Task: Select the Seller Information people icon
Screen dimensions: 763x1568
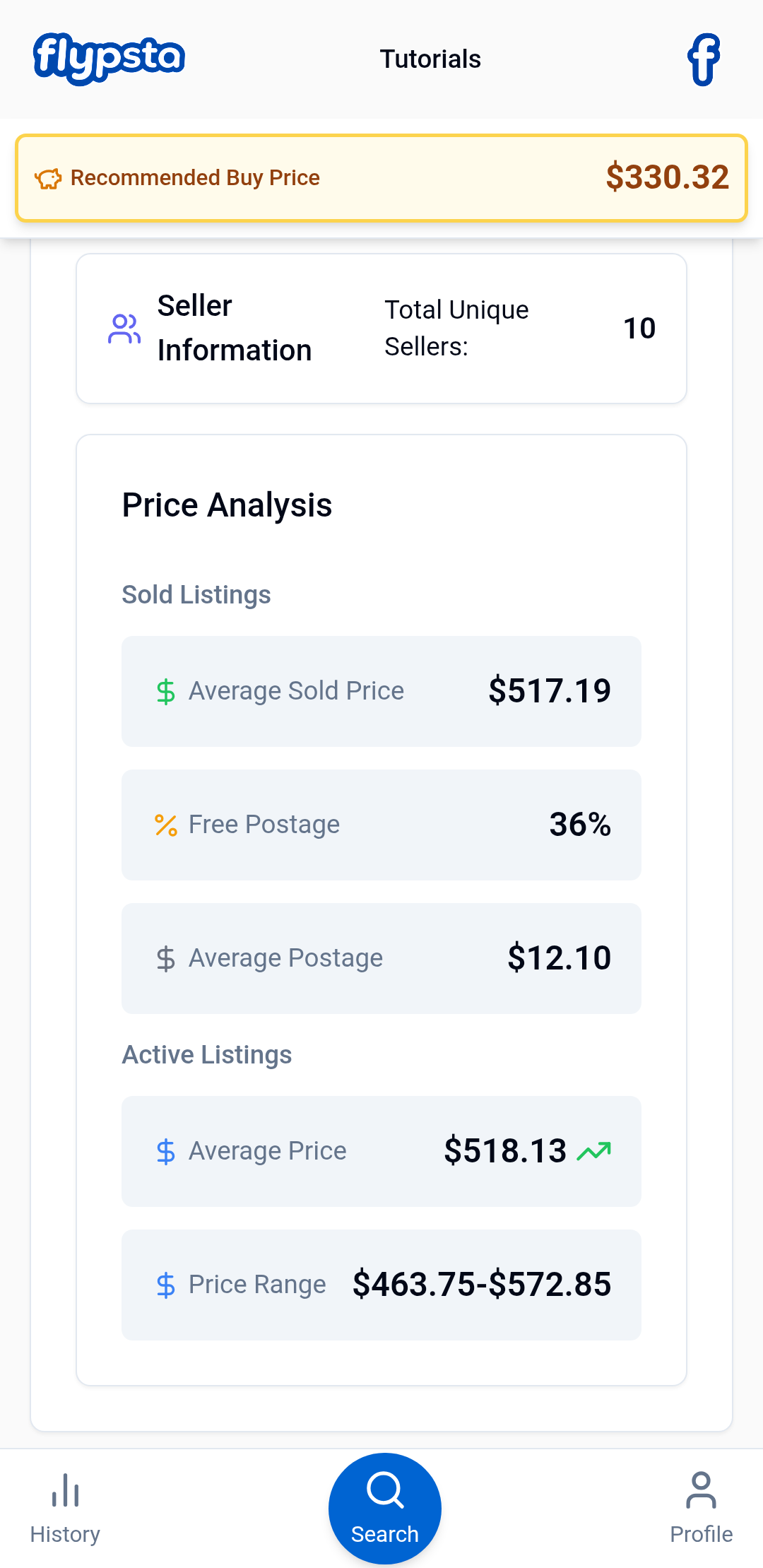Action: [x=124, y=329]
